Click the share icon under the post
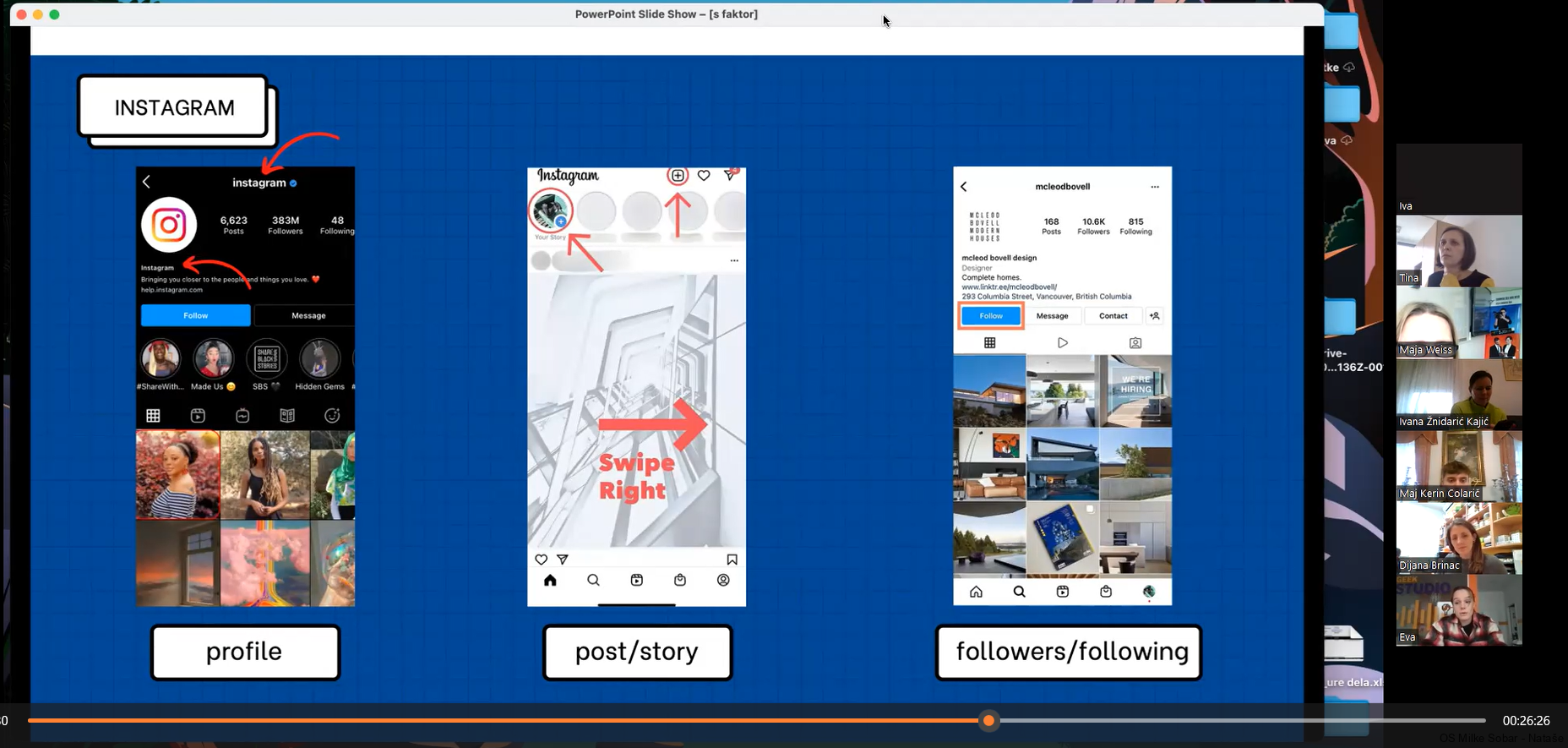This screenshot has height=748, width=1568. (x=563, y=560)
